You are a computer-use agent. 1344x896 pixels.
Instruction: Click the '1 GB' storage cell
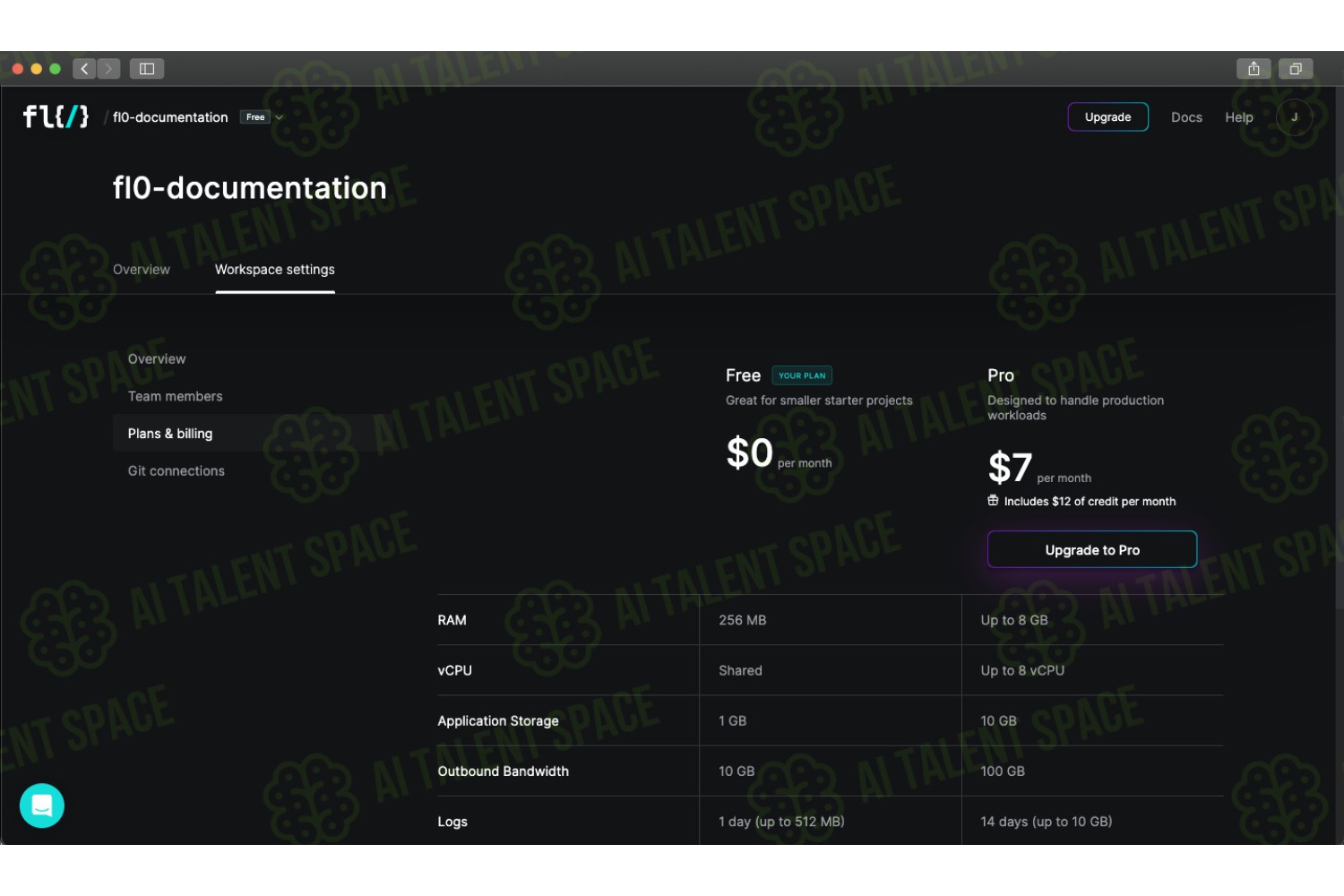732,720
